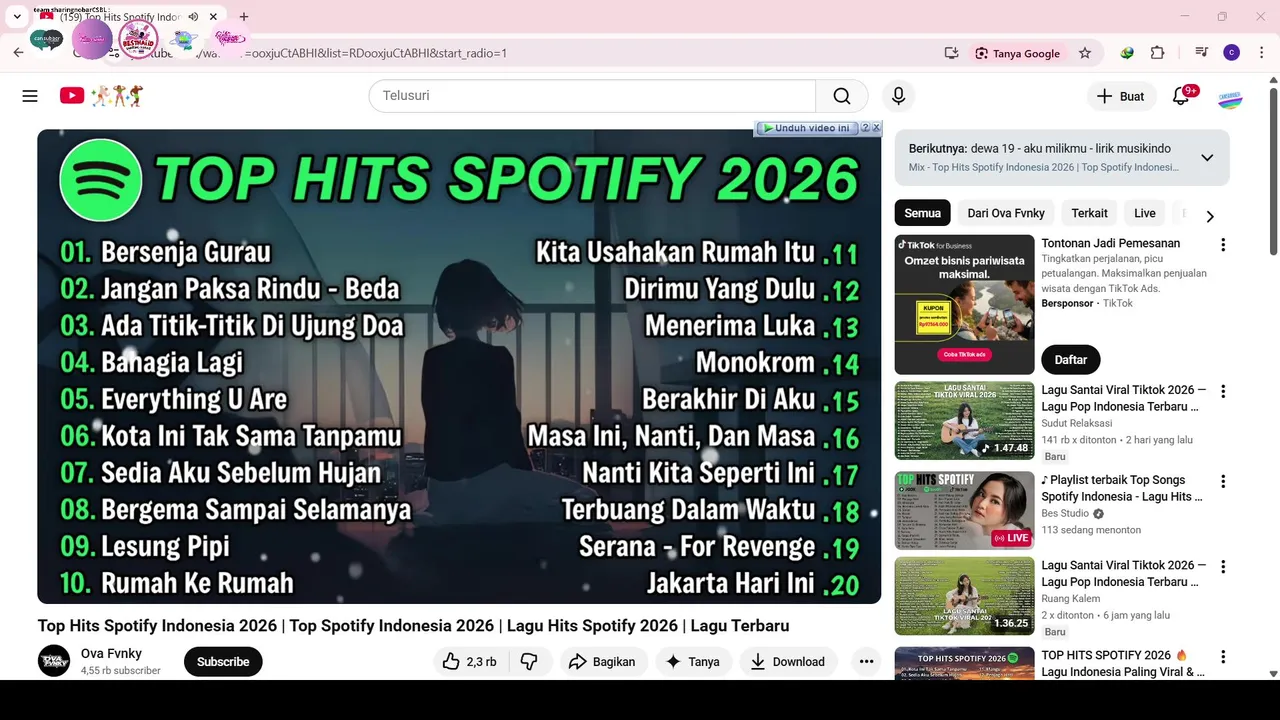Mute the tab using speaker icon

pos(193,17)
